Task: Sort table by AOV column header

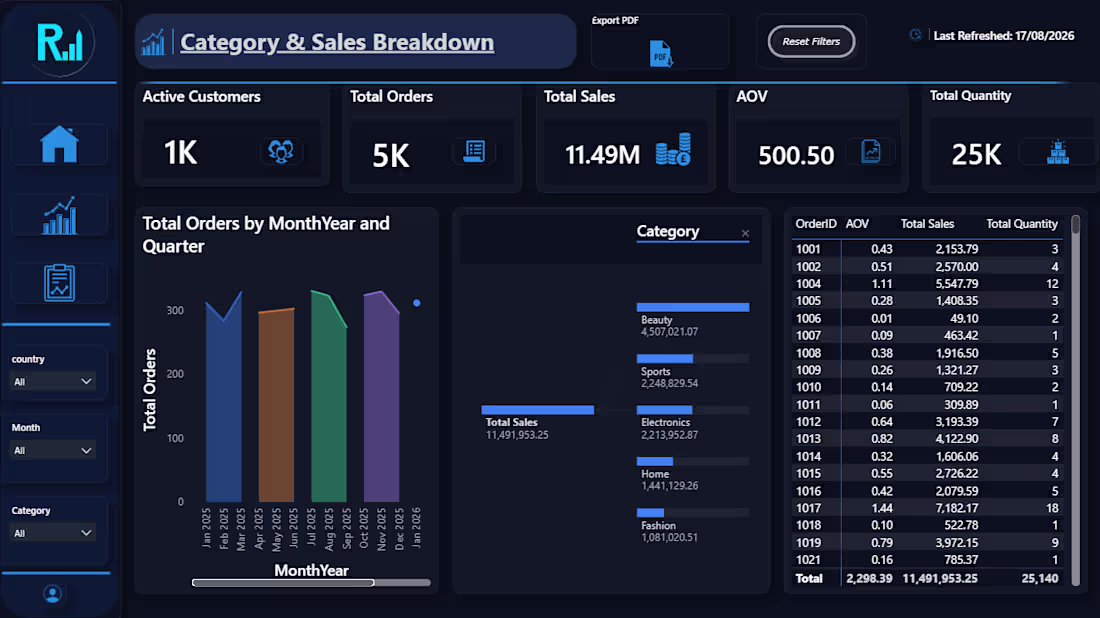Action: click(857, 224)
